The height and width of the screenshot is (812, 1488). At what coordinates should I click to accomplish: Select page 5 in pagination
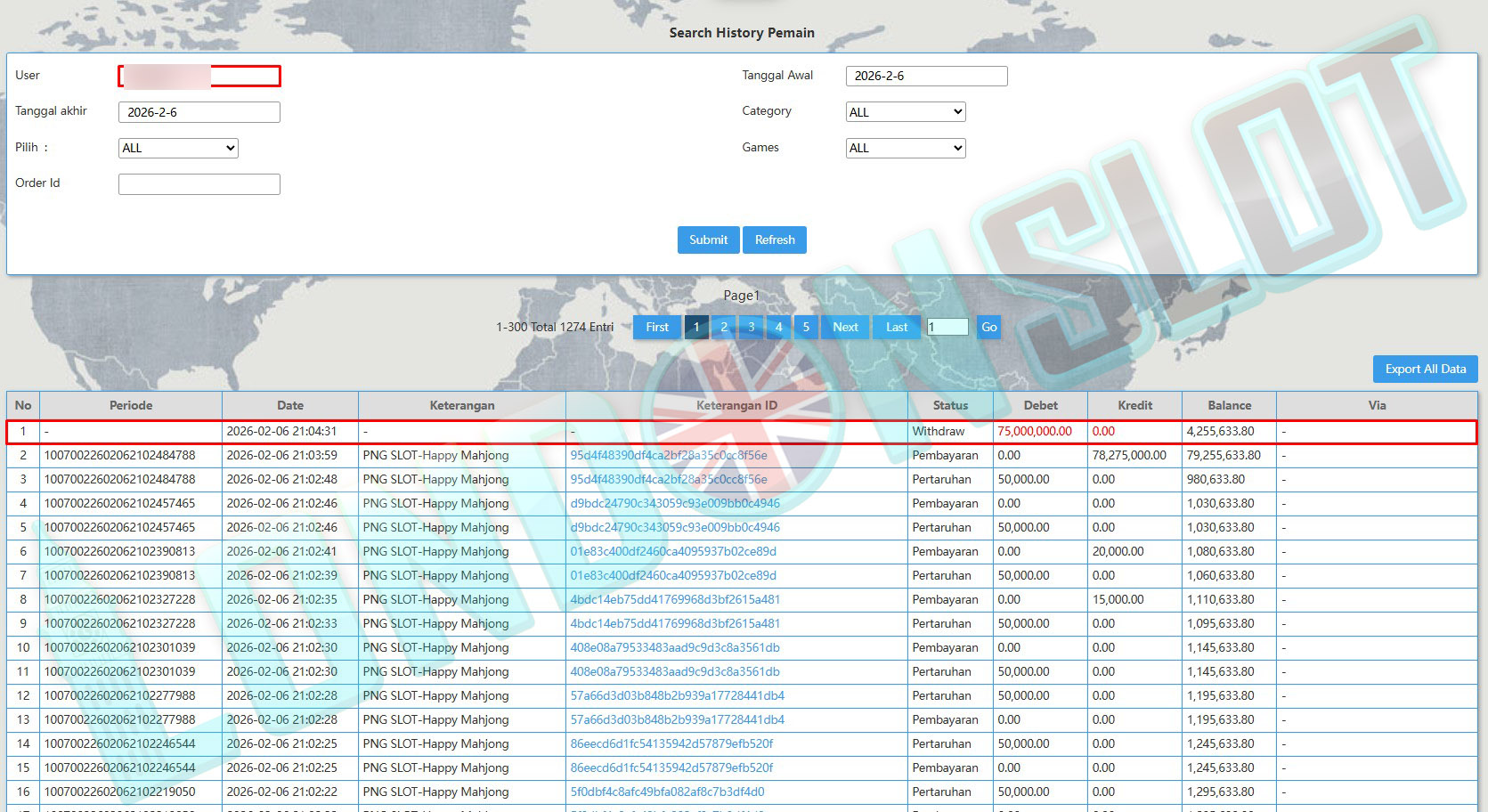806,327
